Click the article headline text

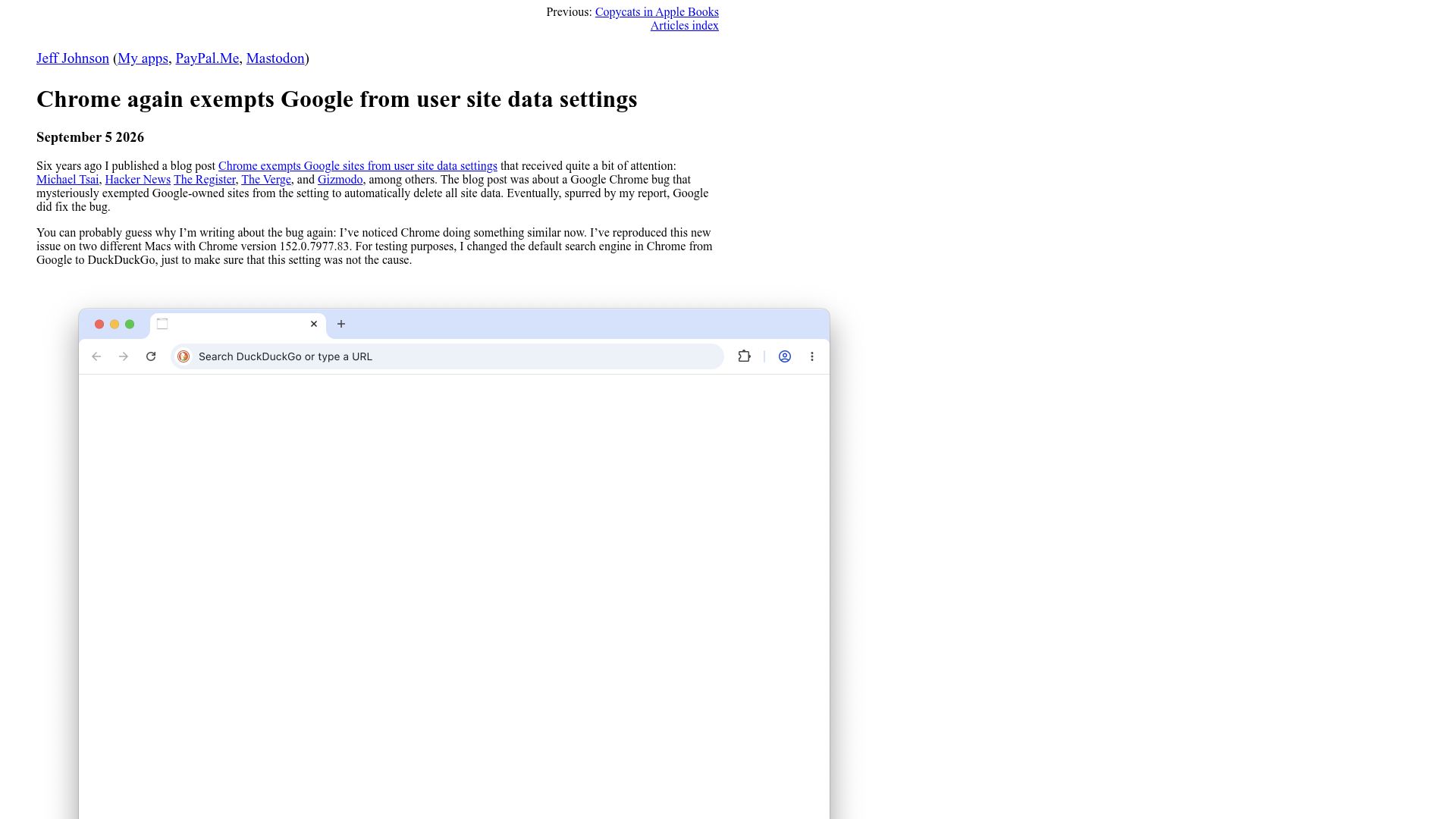pos(337,99)
